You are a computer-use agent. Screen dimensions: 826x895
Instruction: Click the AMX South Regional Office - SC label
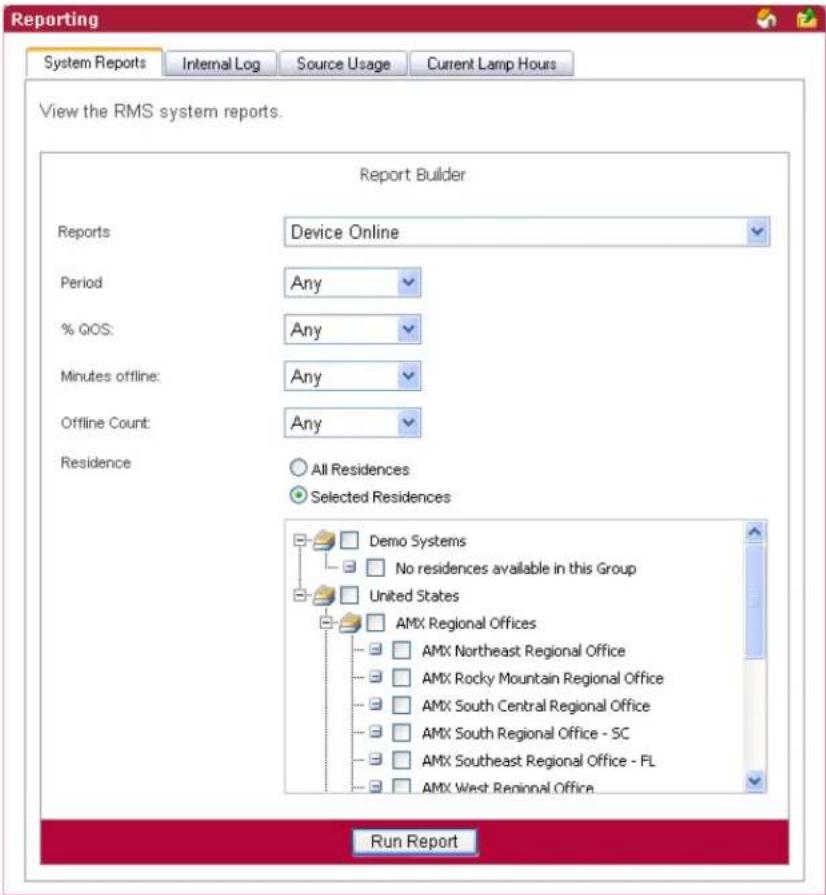526,733
